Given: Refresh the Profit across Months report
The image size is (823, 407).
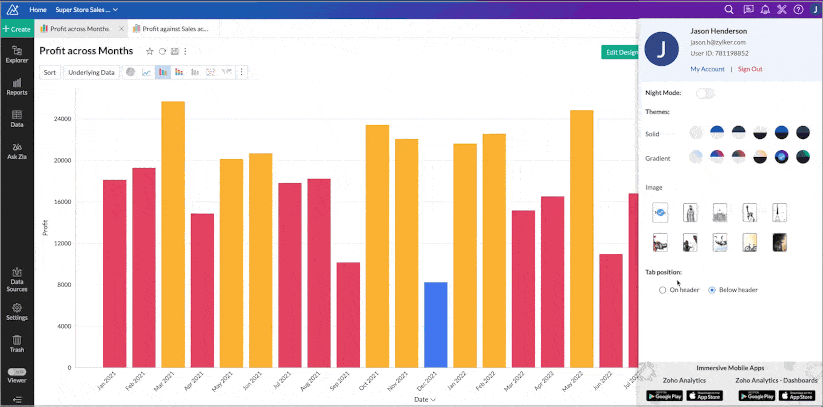Looking at the screenshot, I should [x=162, y=51].
